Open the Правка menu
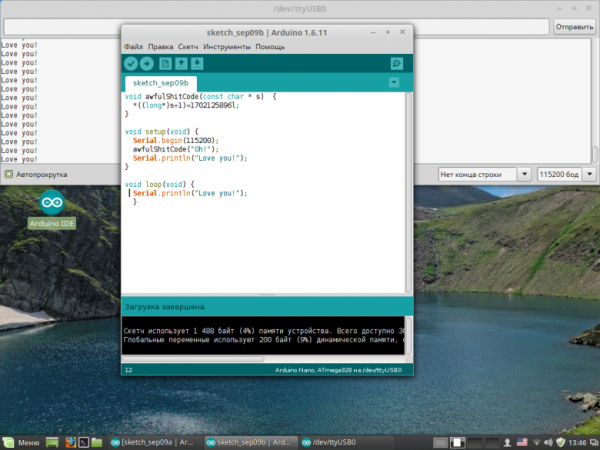This screenshot has height=450, width=600. pos(160,47)
